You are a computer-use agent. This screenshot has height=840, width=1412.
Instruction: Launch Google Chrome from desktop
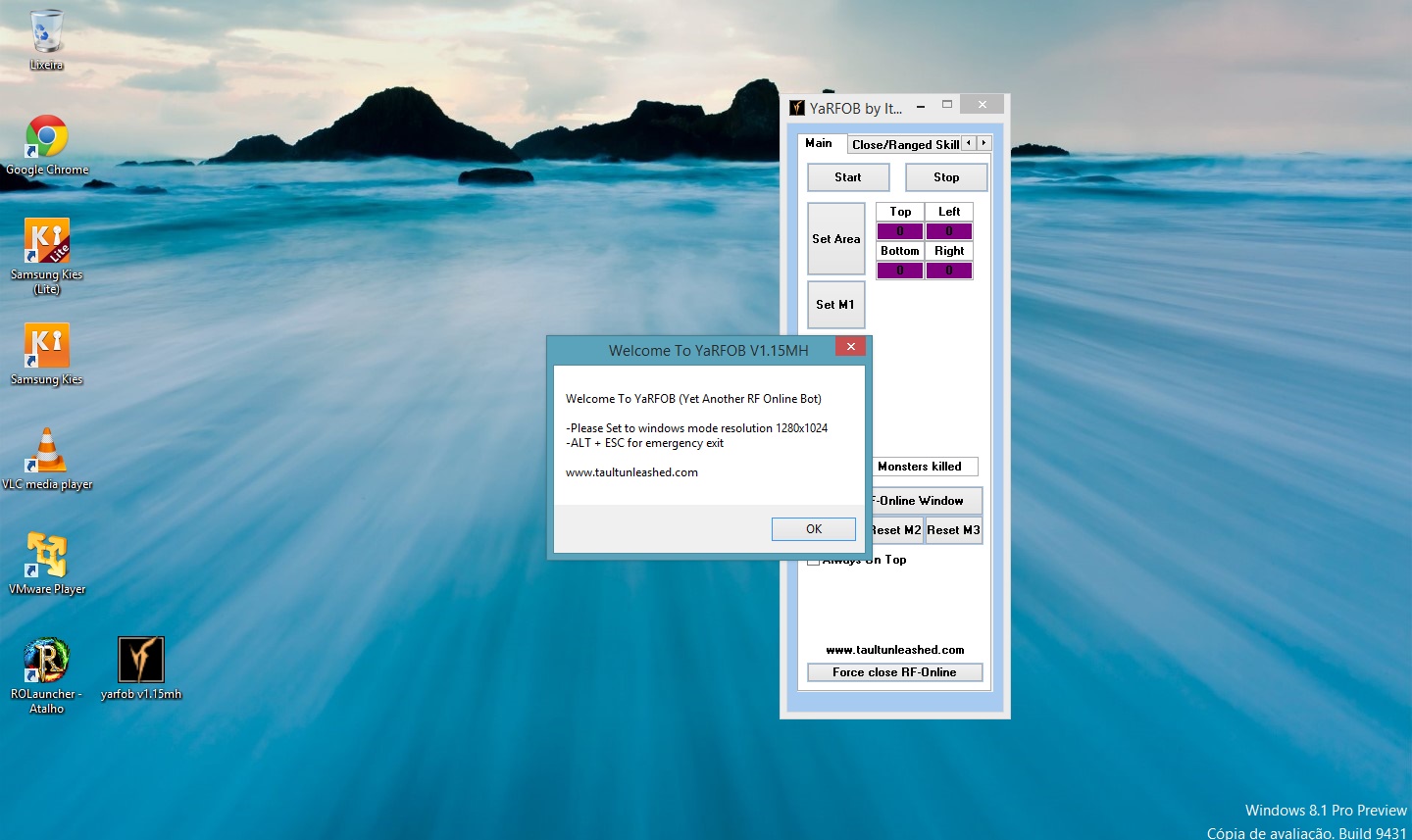[46, 145]
